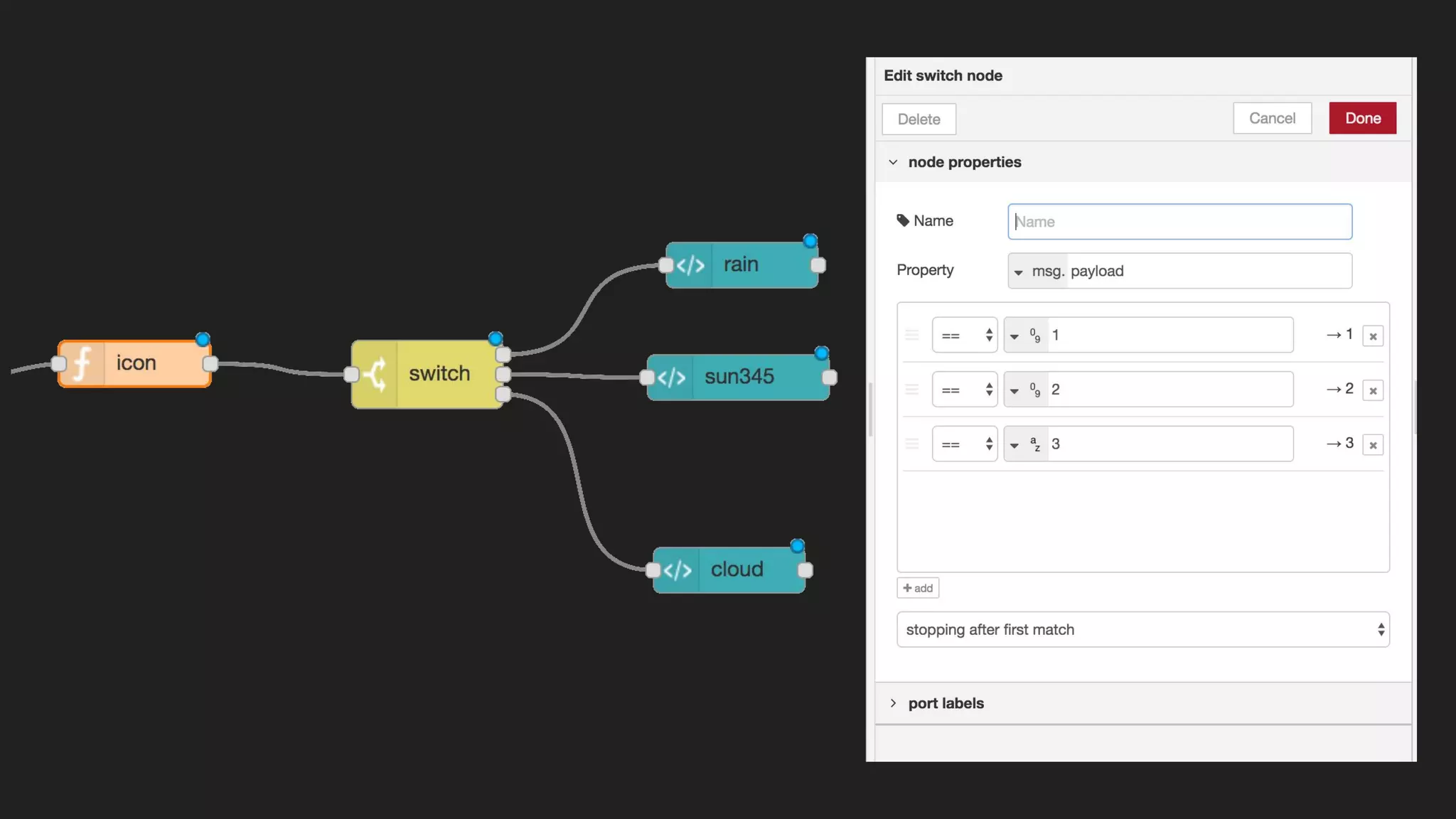The height and width of the screenshot is (819, 1456).
Task: Change value type of rule 3
Action: pyautogui.click(x=1025, y=445)
